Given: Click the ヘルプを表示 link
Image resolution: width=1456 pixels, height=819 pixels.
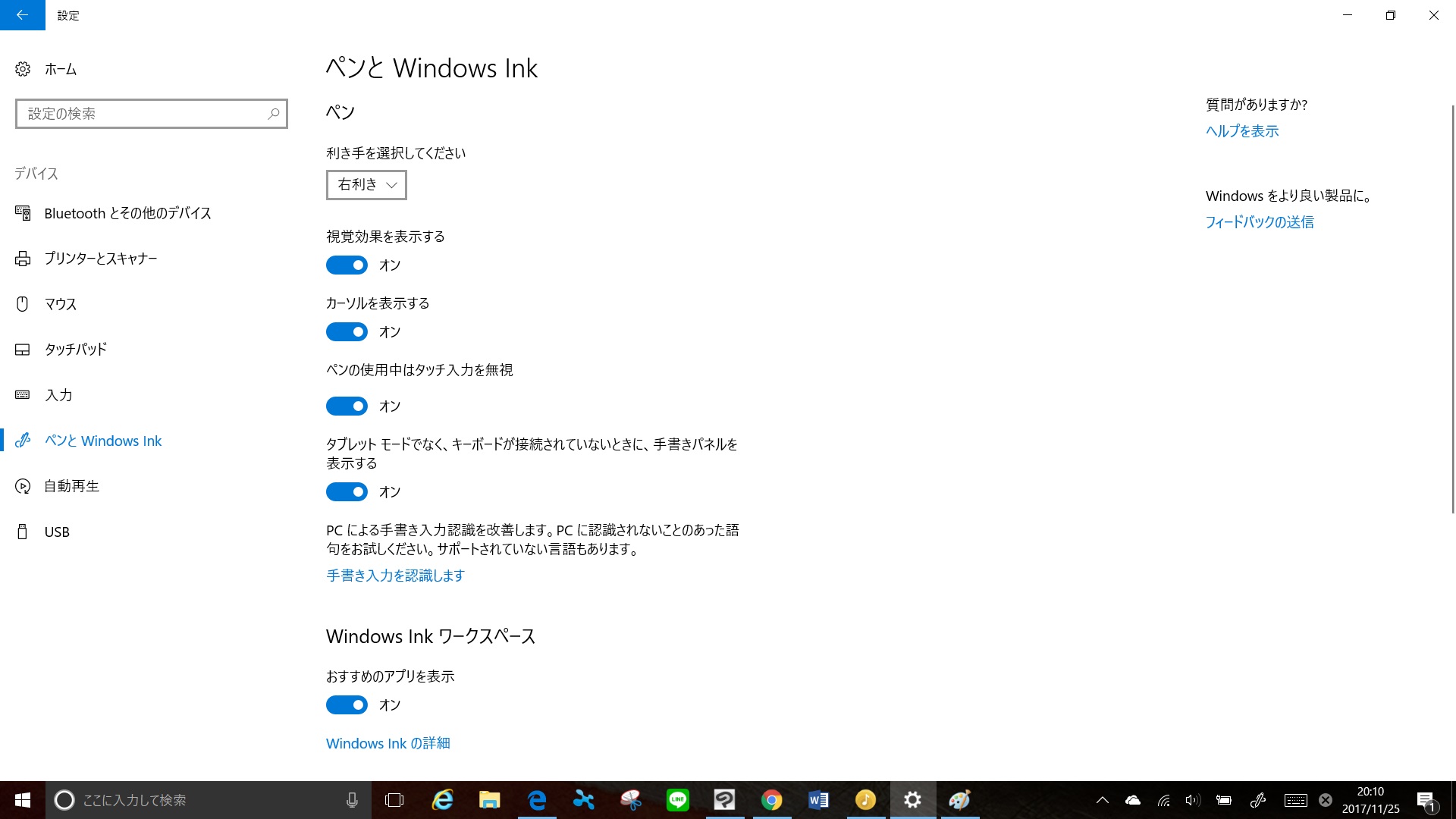Looking at the screenshot, I should [1241, 131].
